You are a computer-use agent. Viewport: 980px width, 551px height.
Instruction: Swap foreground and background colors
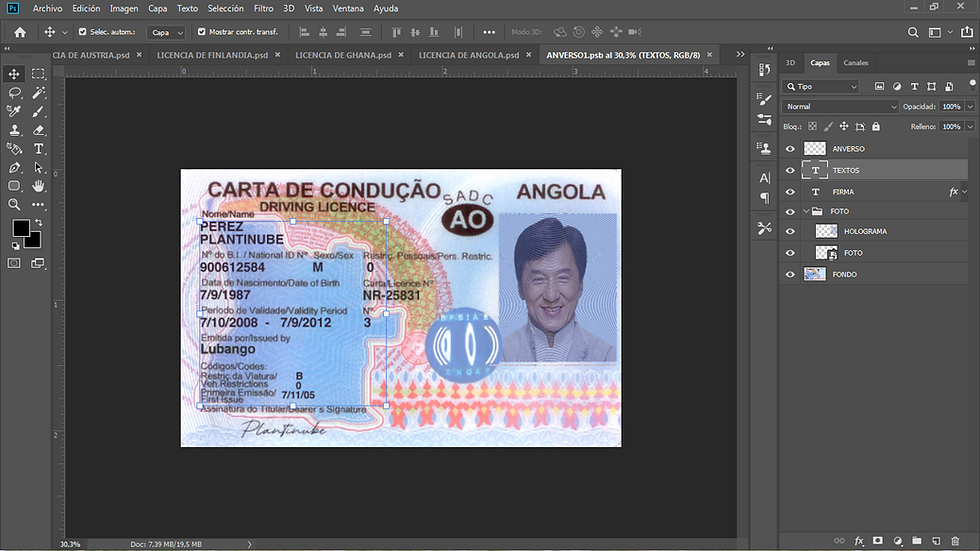(39, 222)
